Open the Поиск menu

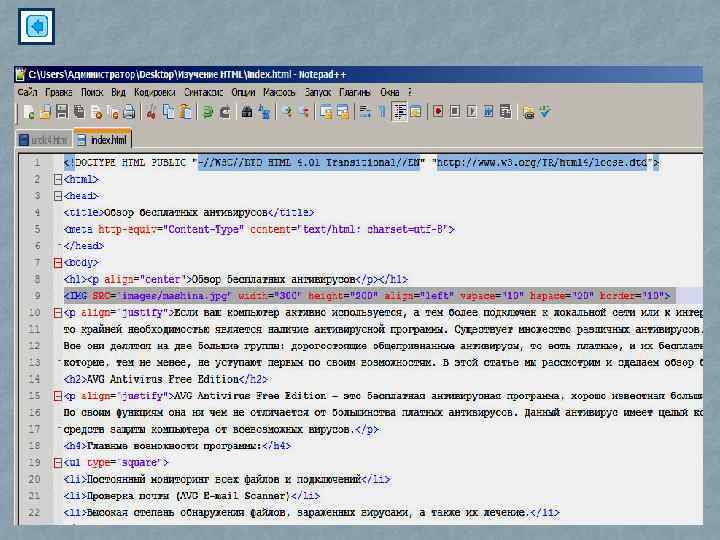point(92,92)
